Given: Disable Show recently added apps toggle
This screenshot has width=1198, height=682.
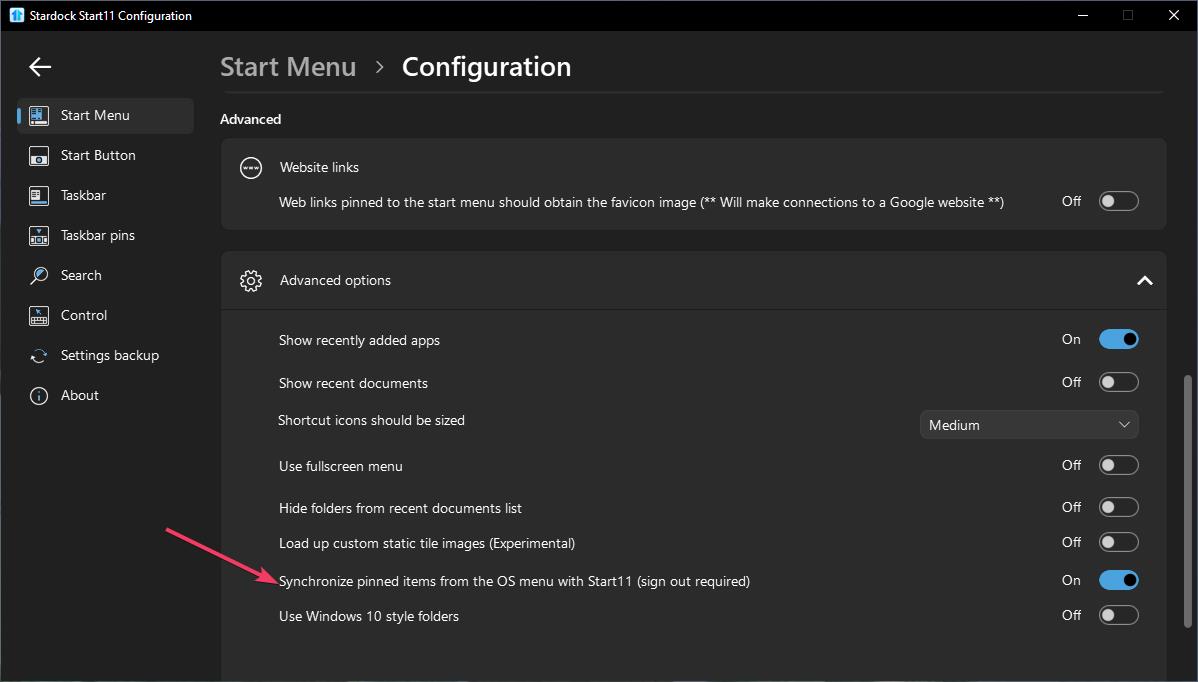Looking at the screenshot, I should (x=1118, y=340).
